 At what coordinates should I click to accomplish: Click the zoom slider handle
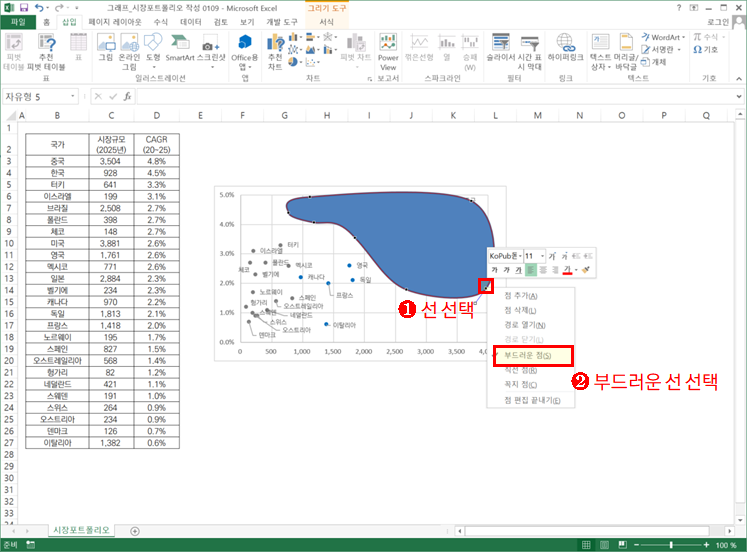671,545
